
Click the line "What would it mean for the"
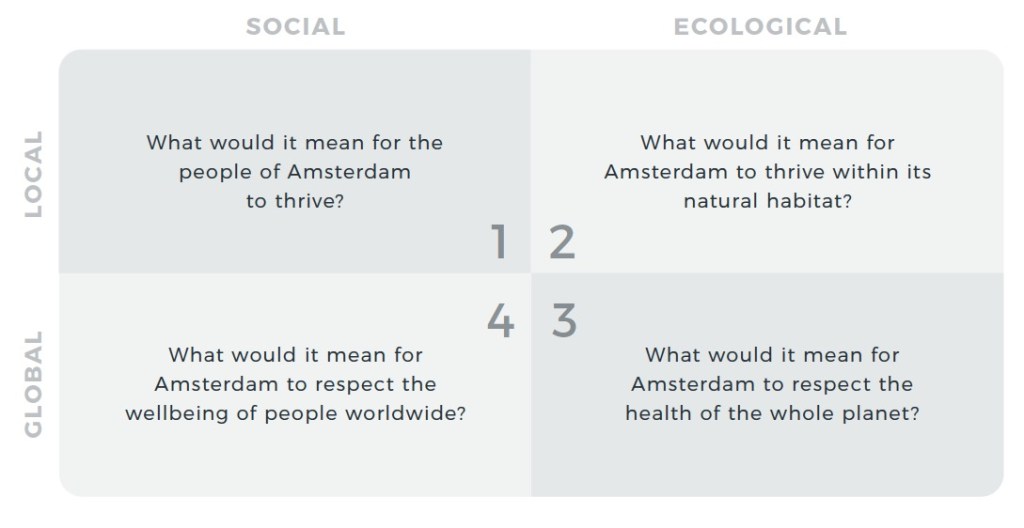point(295,142)
